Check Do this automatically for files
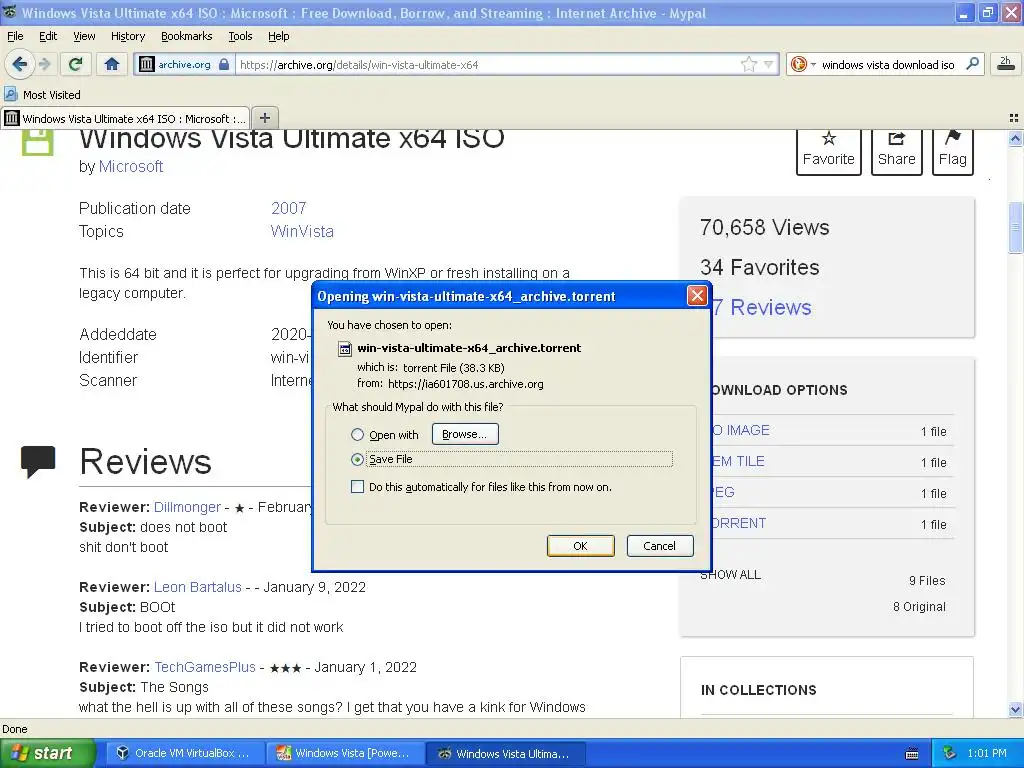This screenshot has height=768, width=1024. click(357, 487)
